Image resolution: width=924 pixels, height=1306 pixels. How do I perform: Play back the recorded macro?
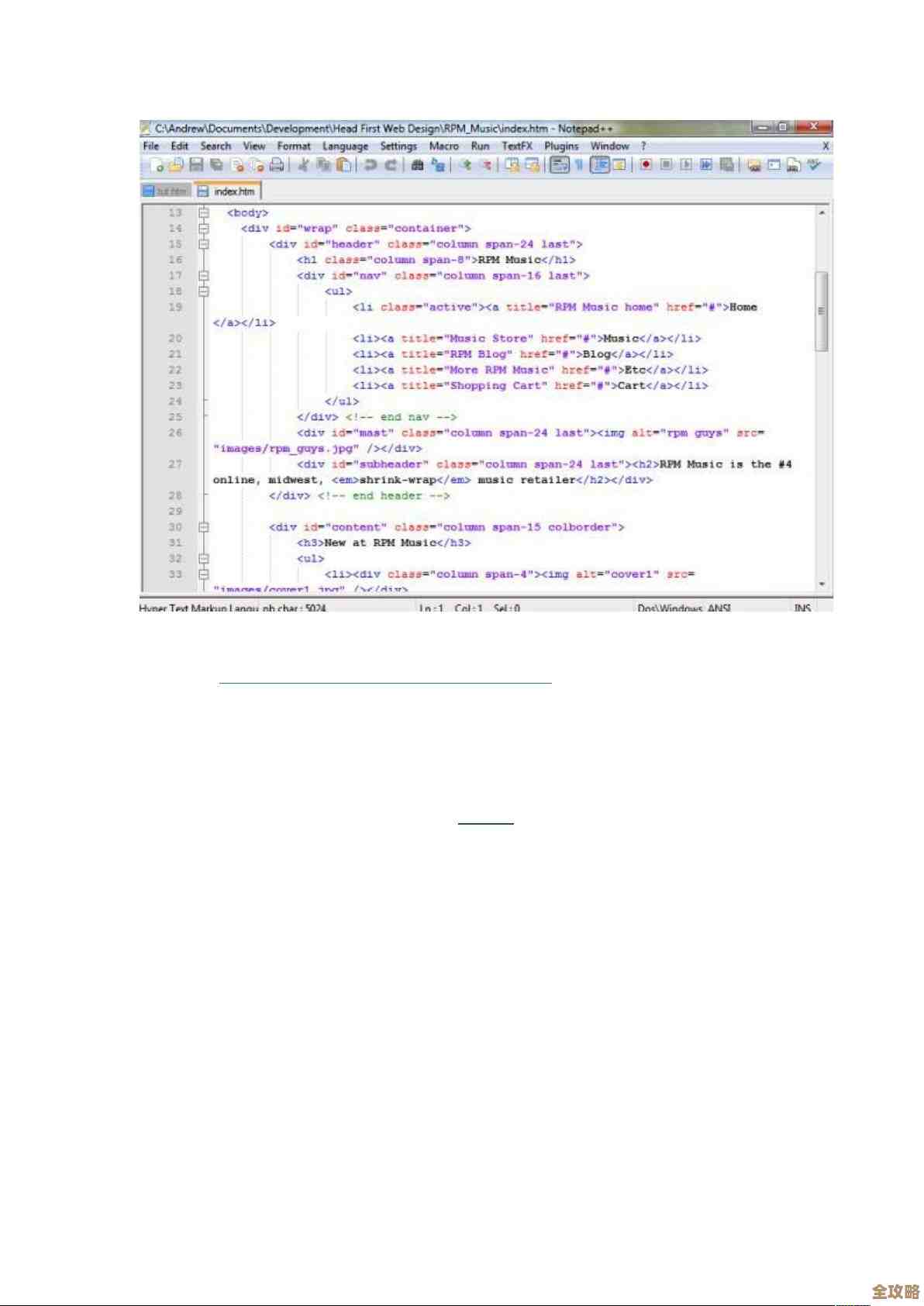pyautogui.click(x=686, y=165)
